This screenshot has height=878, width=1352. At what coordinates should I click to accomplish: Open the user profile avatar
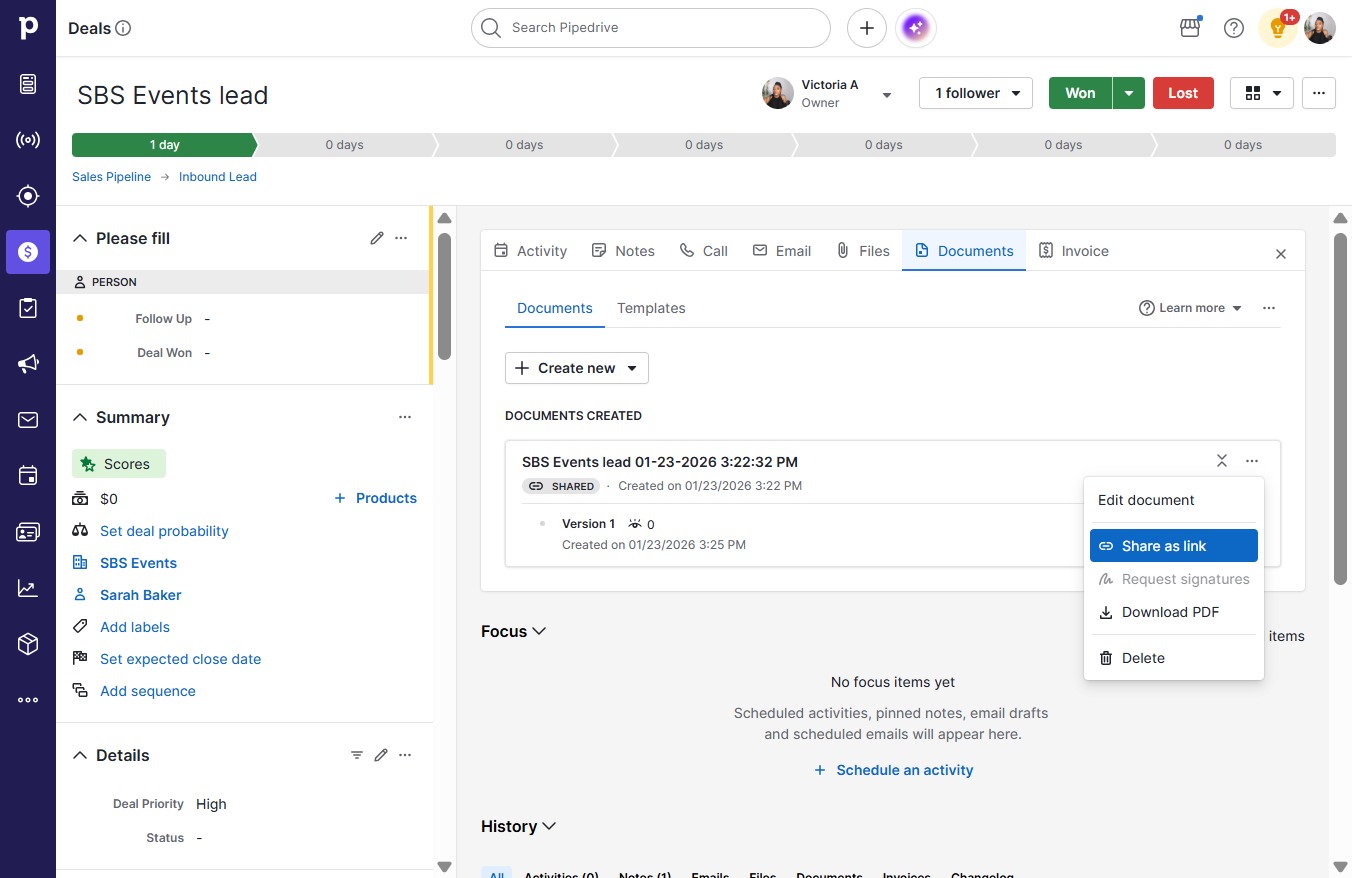pyautogui.click(x=1320, y=28)
